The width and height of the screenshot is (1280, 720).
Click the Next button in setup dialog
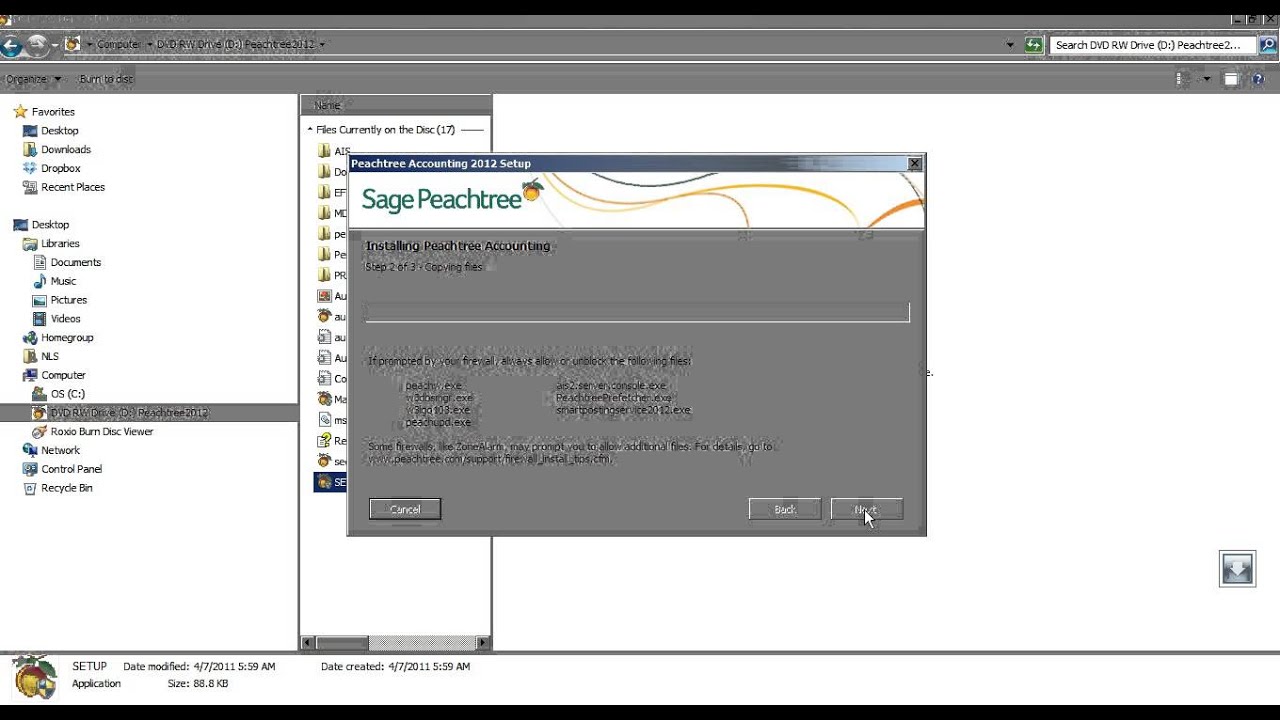point(867,509)
